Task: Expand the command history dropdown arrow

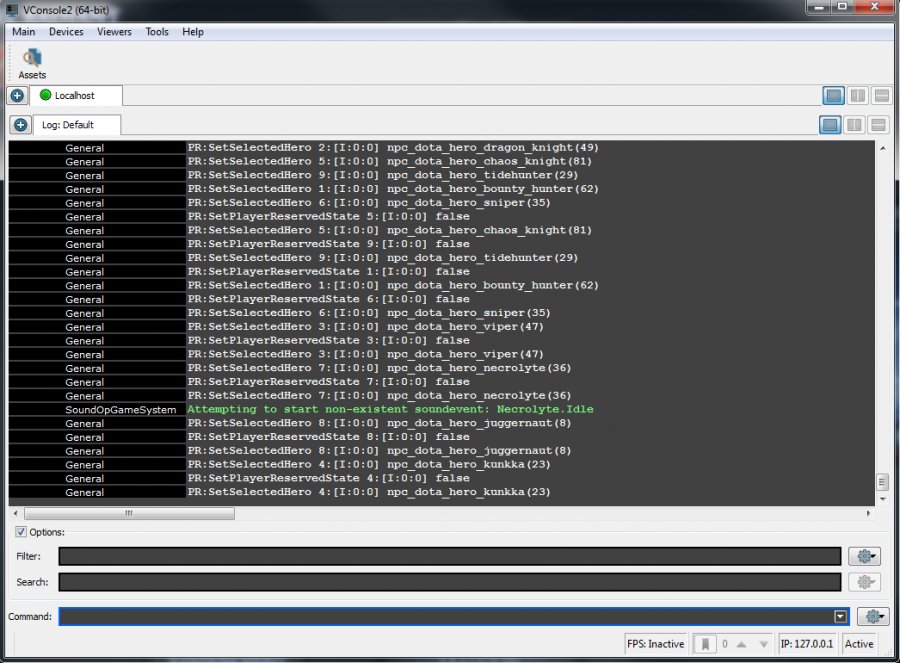Action: point(841,617)
